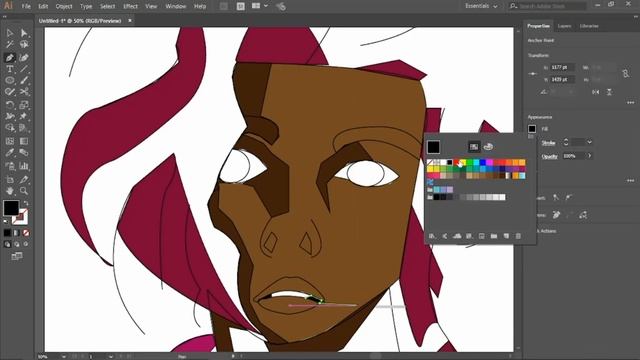Viewport: 640px width, 360px height.
Task: Switch to the Layers panel tab
Action: tap(564, 26)
